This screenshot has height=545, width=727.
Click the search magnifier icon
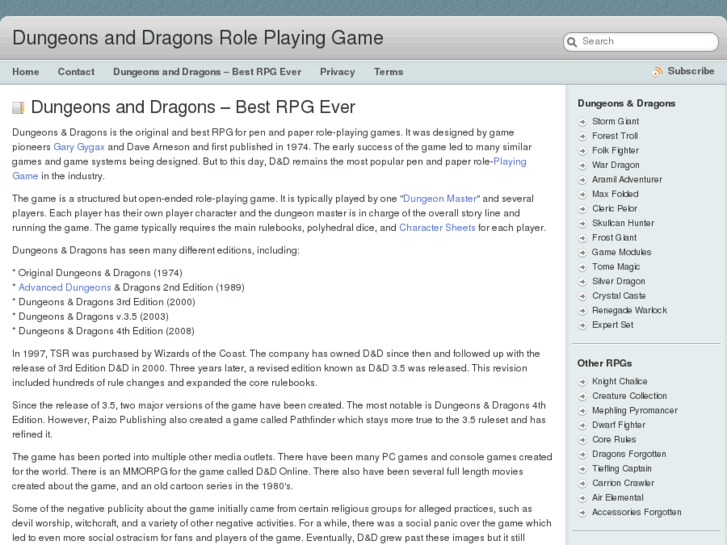572,42
